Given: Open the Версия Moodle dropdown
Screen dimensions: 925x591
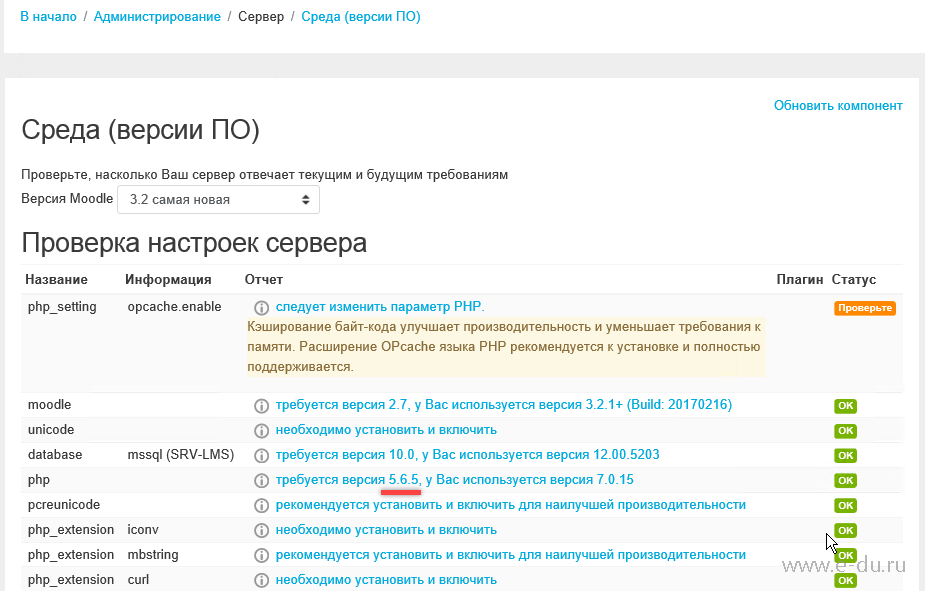Looking at the screenshot, I should (x=219, y=199).
